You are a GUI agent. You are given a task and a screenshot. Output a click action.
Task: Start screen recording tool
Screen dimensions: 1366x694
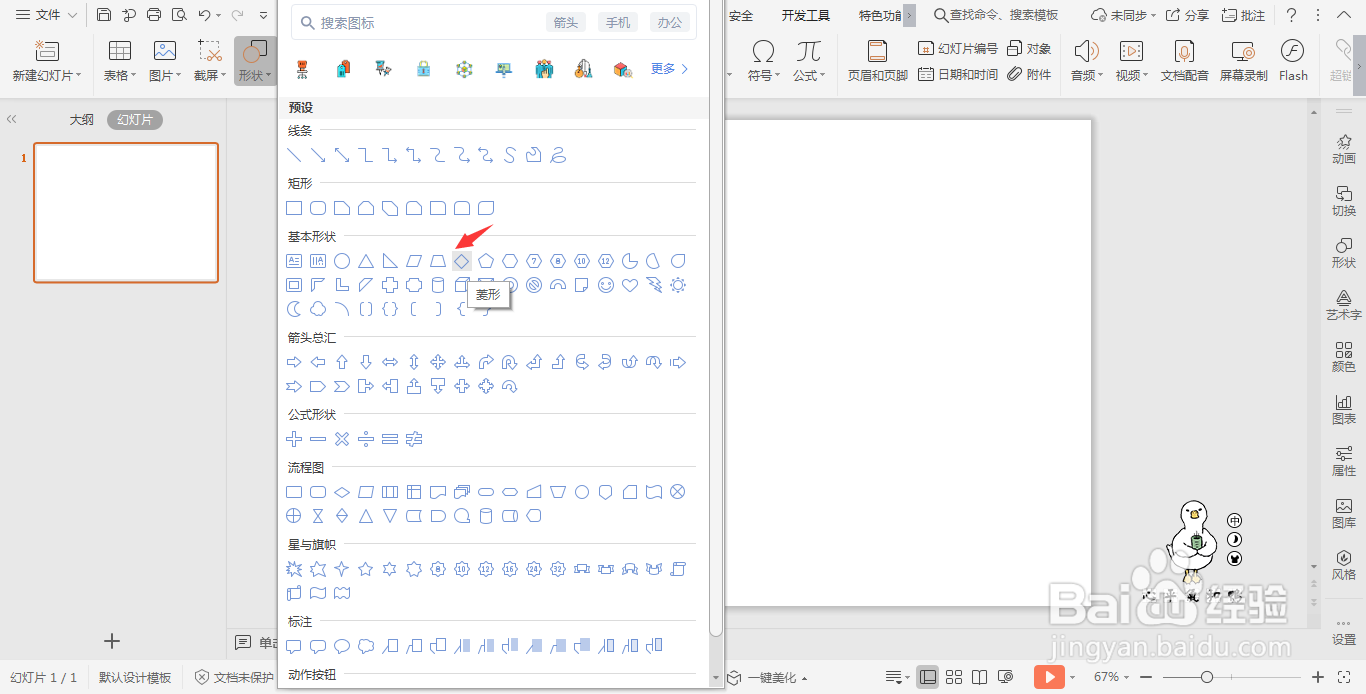(x=1243, y=61)
